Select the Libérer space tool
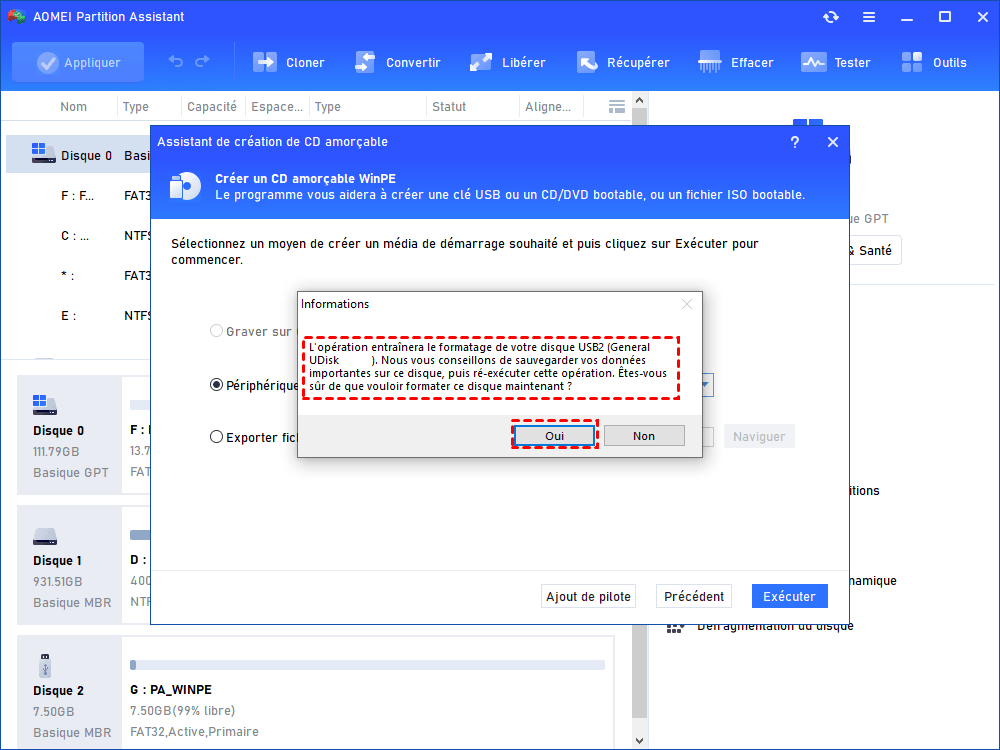This screenshot has width=1000, height=750. (481, 62)
